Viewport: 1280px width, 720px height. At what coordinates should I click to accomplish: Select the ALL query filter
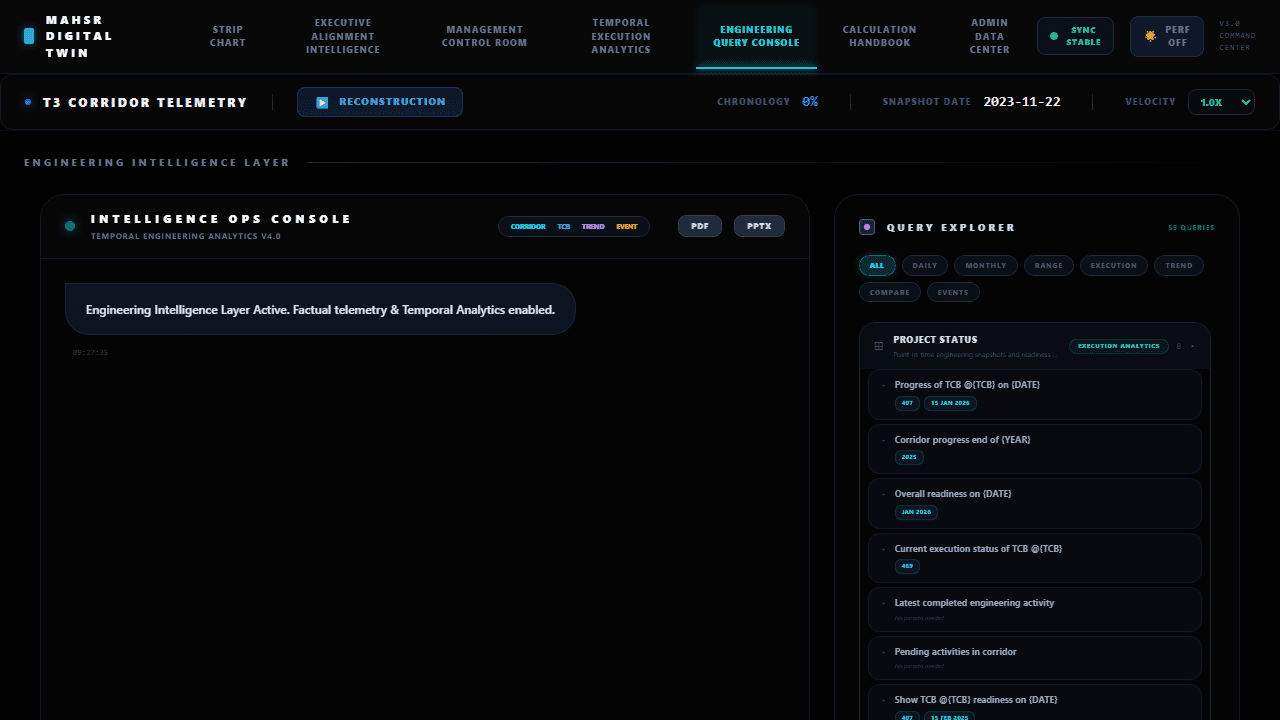pyautogui.click(x=877, y=265)
